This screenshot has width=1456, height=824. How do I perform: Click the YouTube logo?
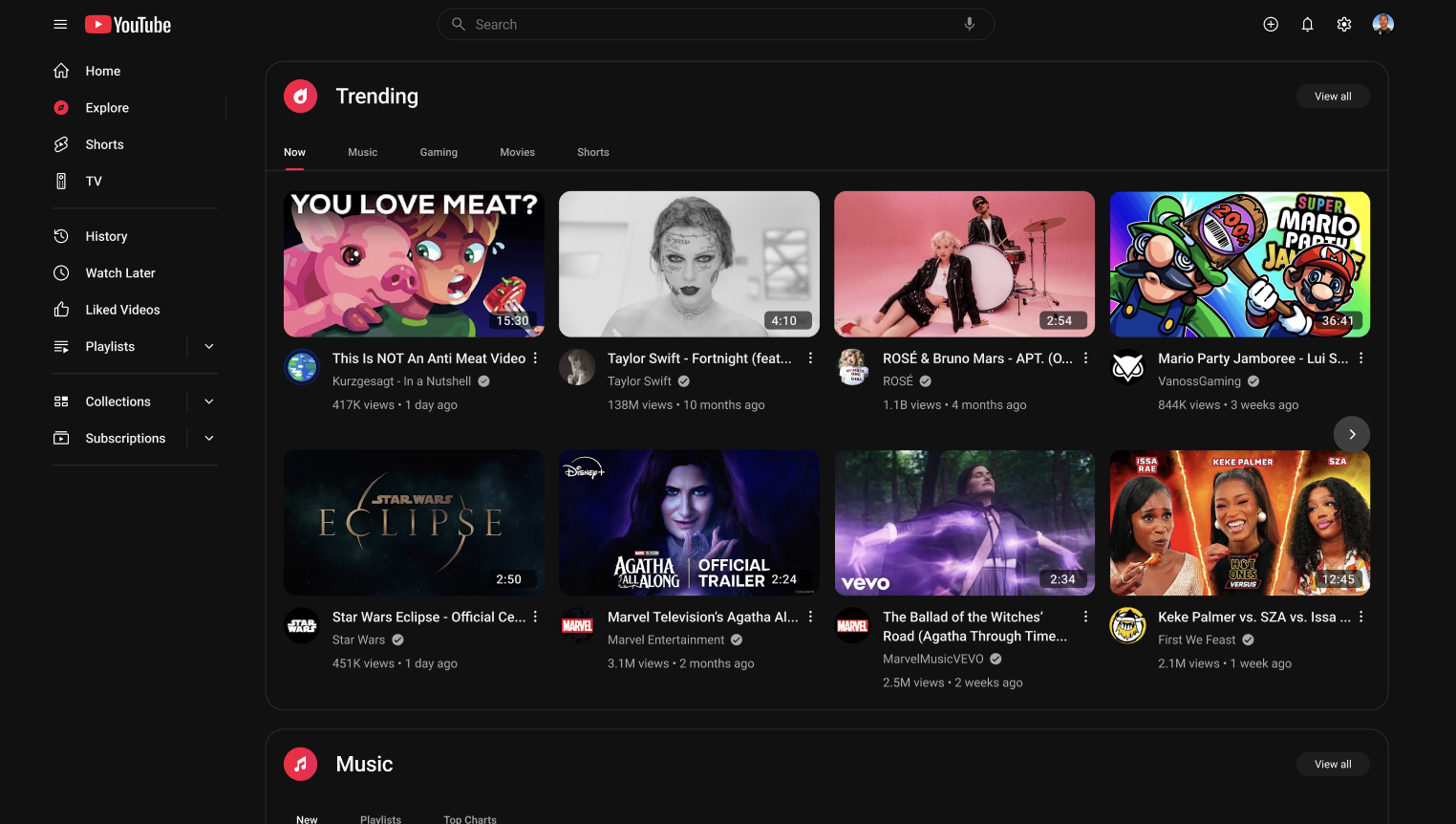(x=128, y=25)
